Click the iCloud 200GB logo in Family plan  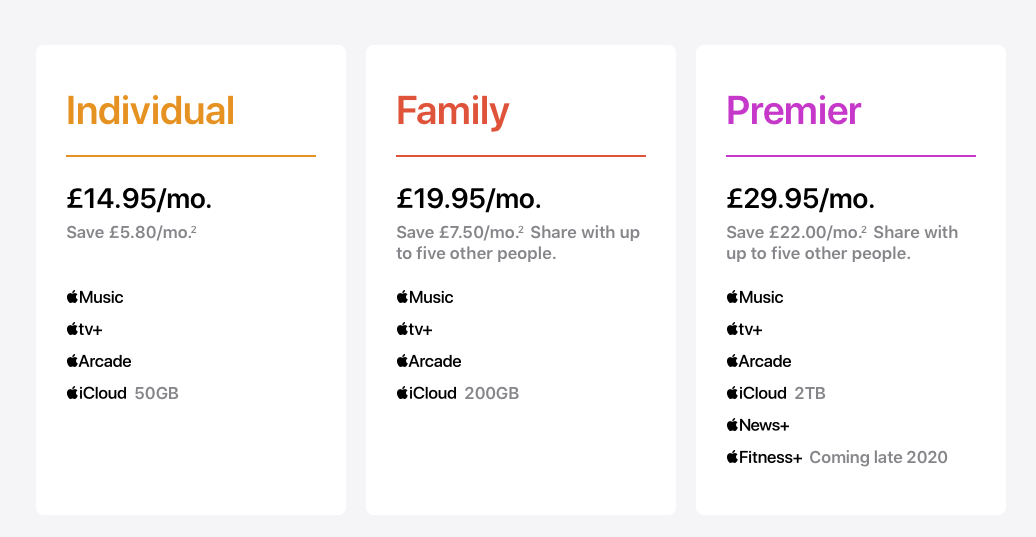click(427, 393)
